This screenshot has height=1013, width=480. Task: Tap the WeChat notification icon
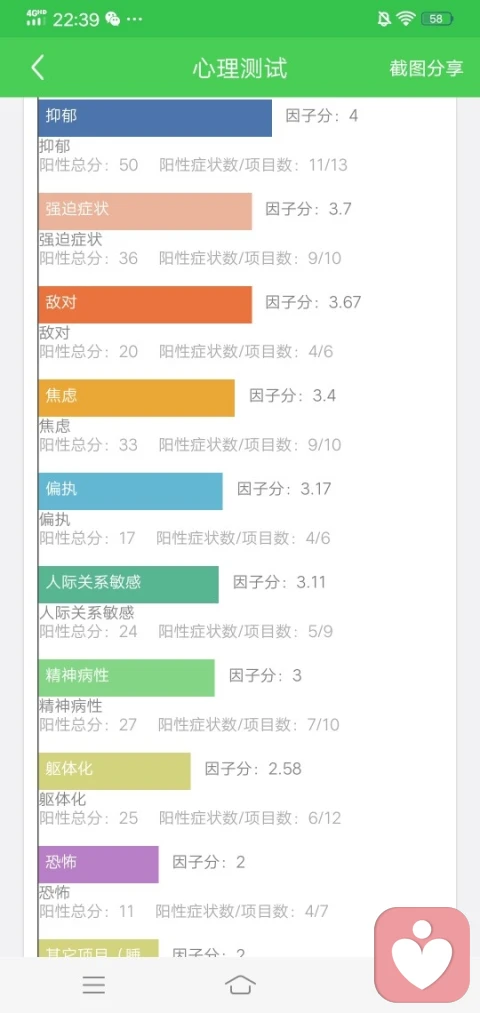point(113,19)
